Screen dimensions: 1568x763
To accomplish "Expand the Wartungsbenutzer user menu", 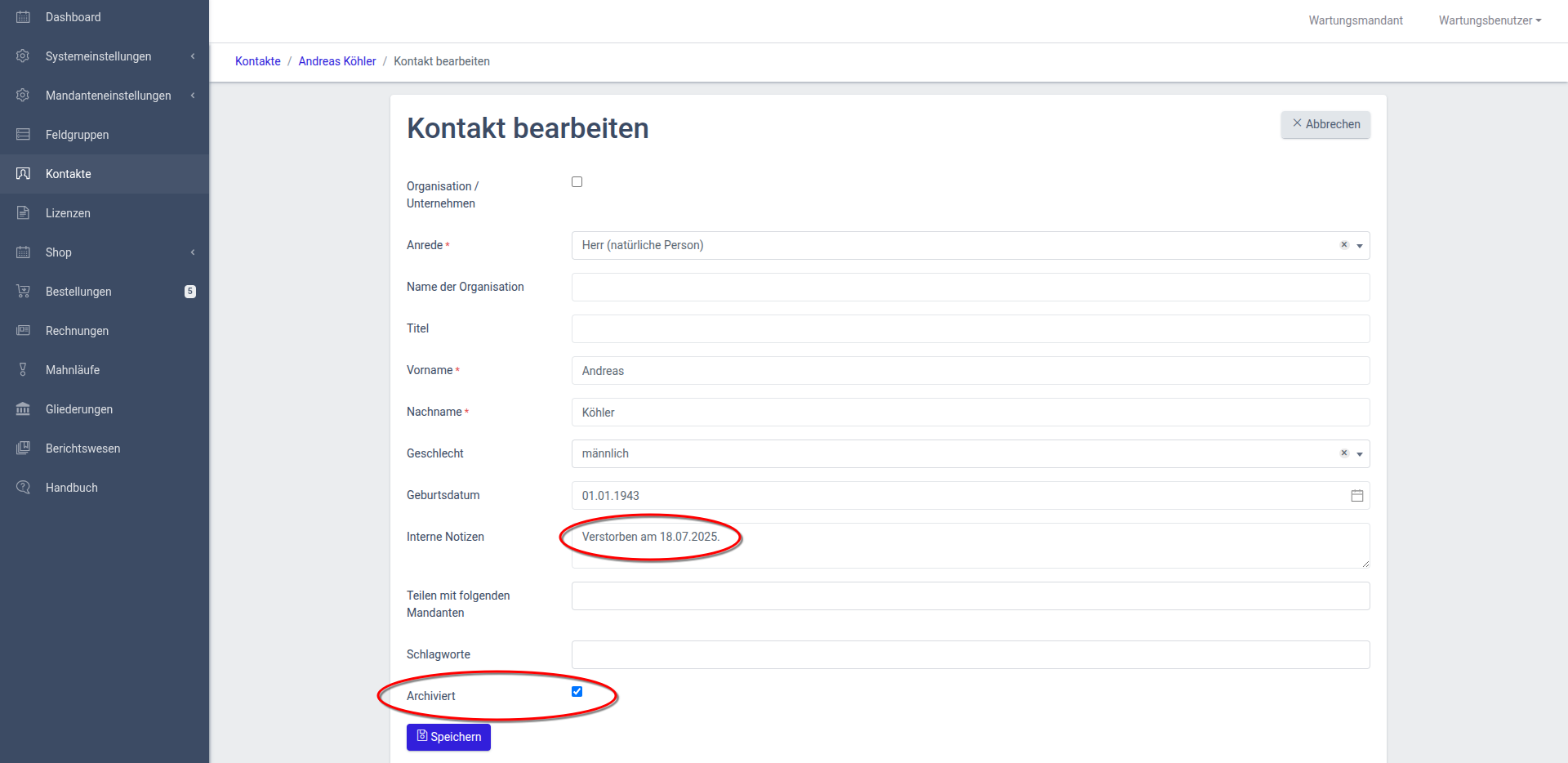I will click(1489, 20).
